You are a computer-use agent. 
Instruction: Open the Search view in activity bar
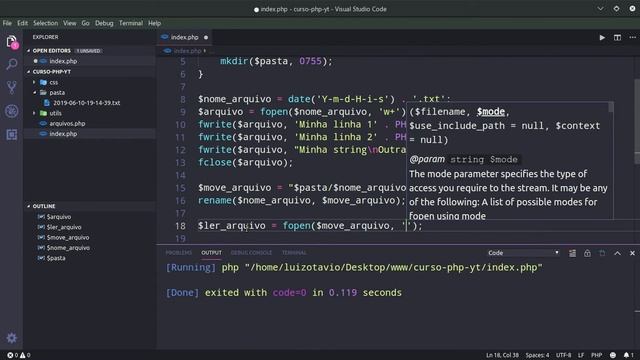click(11, 64)
